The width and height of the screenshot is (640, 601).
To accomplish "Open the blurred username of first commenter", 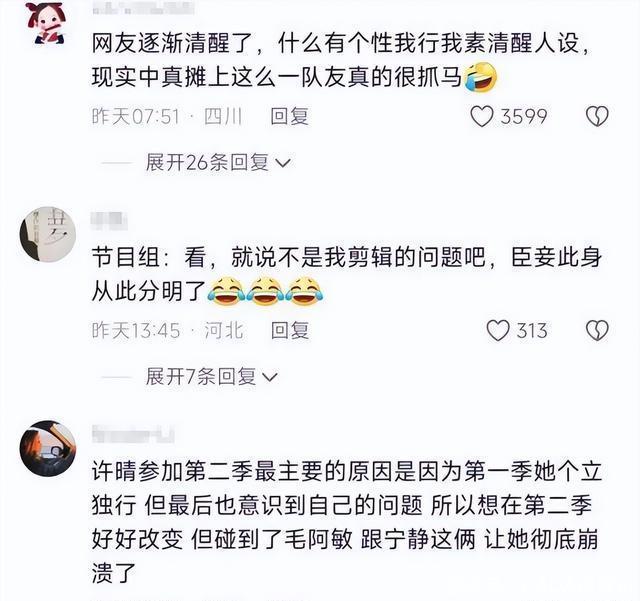I will point(143,7).
